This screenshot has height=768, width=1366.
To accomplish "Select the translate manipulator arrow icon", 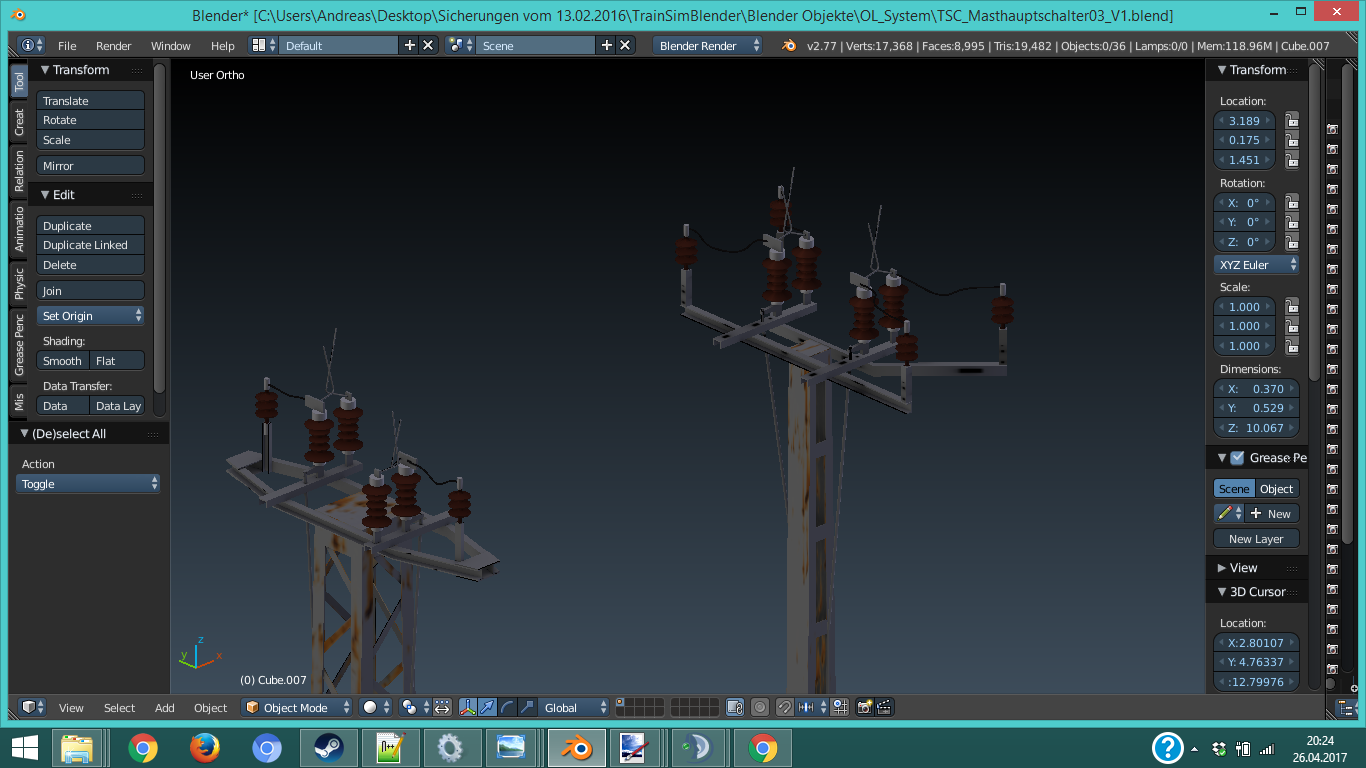I will click(x=487, y=707).
